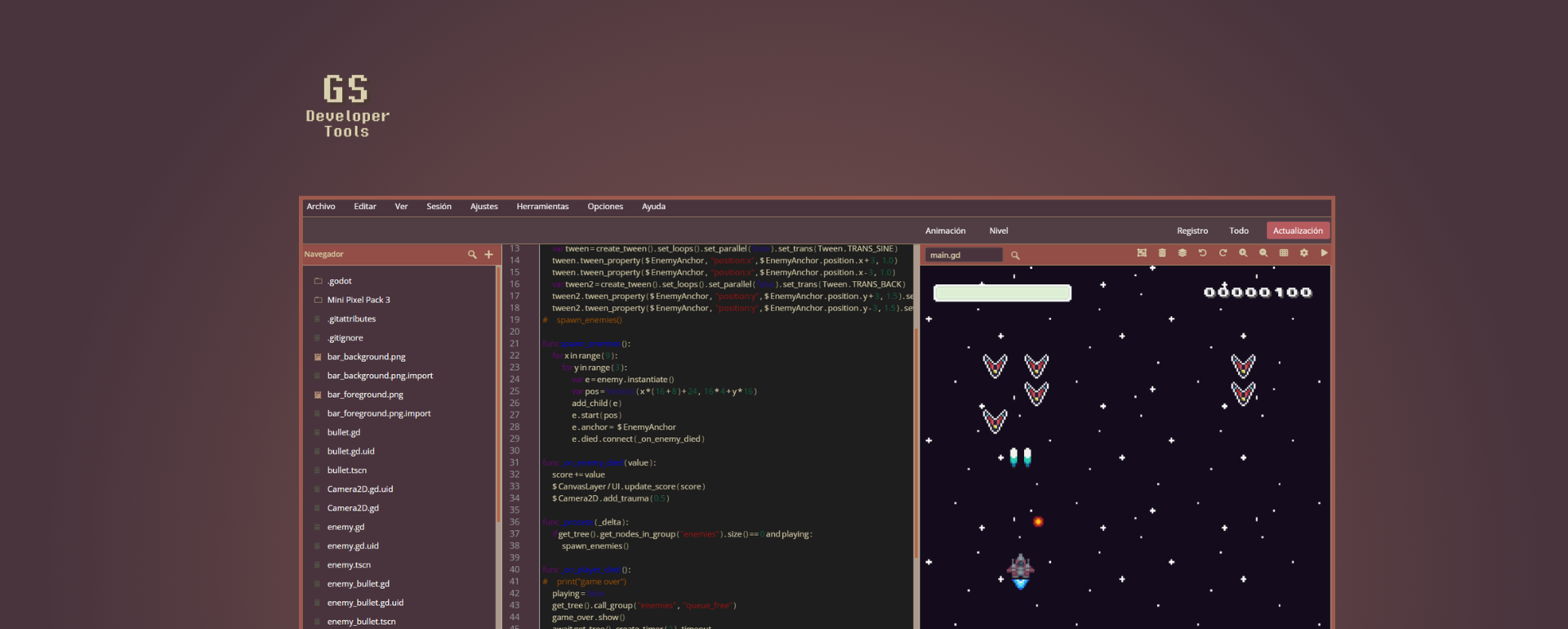Click line number 21 in code gutter
Screen dimensions: 1568x629
tap(514, 344)
